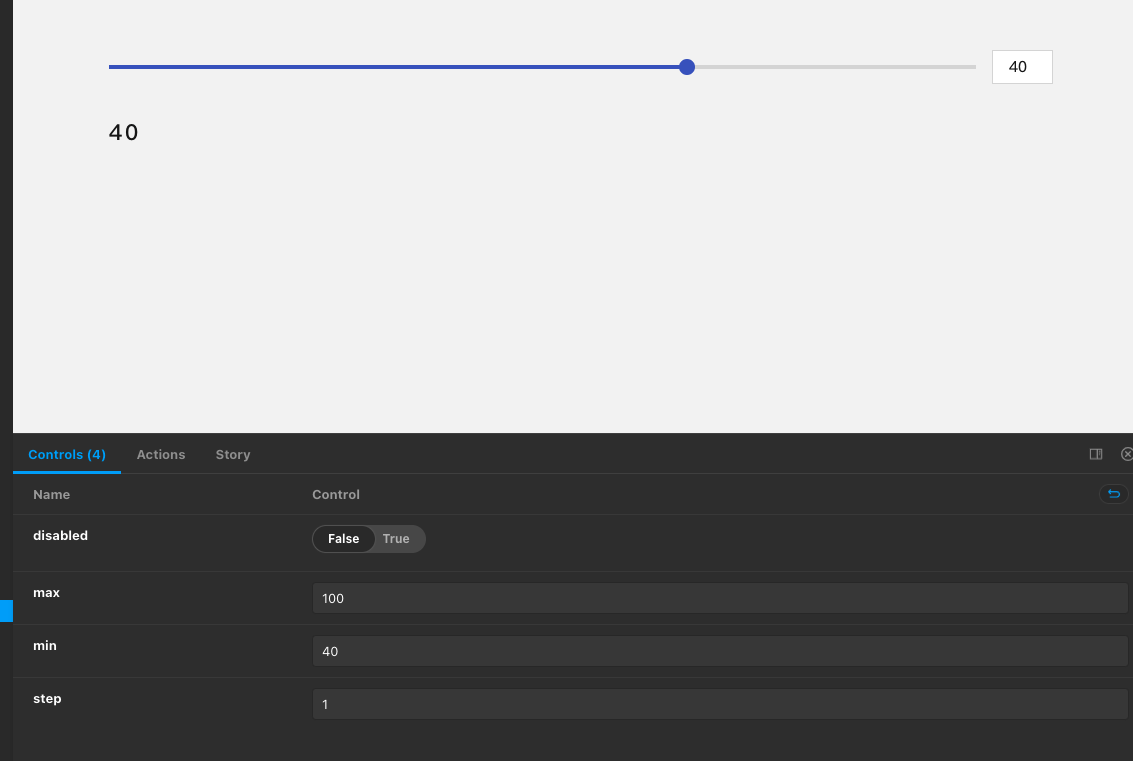Change the addon panel position
The image size is (1133, 761).
pos(1095,454)
